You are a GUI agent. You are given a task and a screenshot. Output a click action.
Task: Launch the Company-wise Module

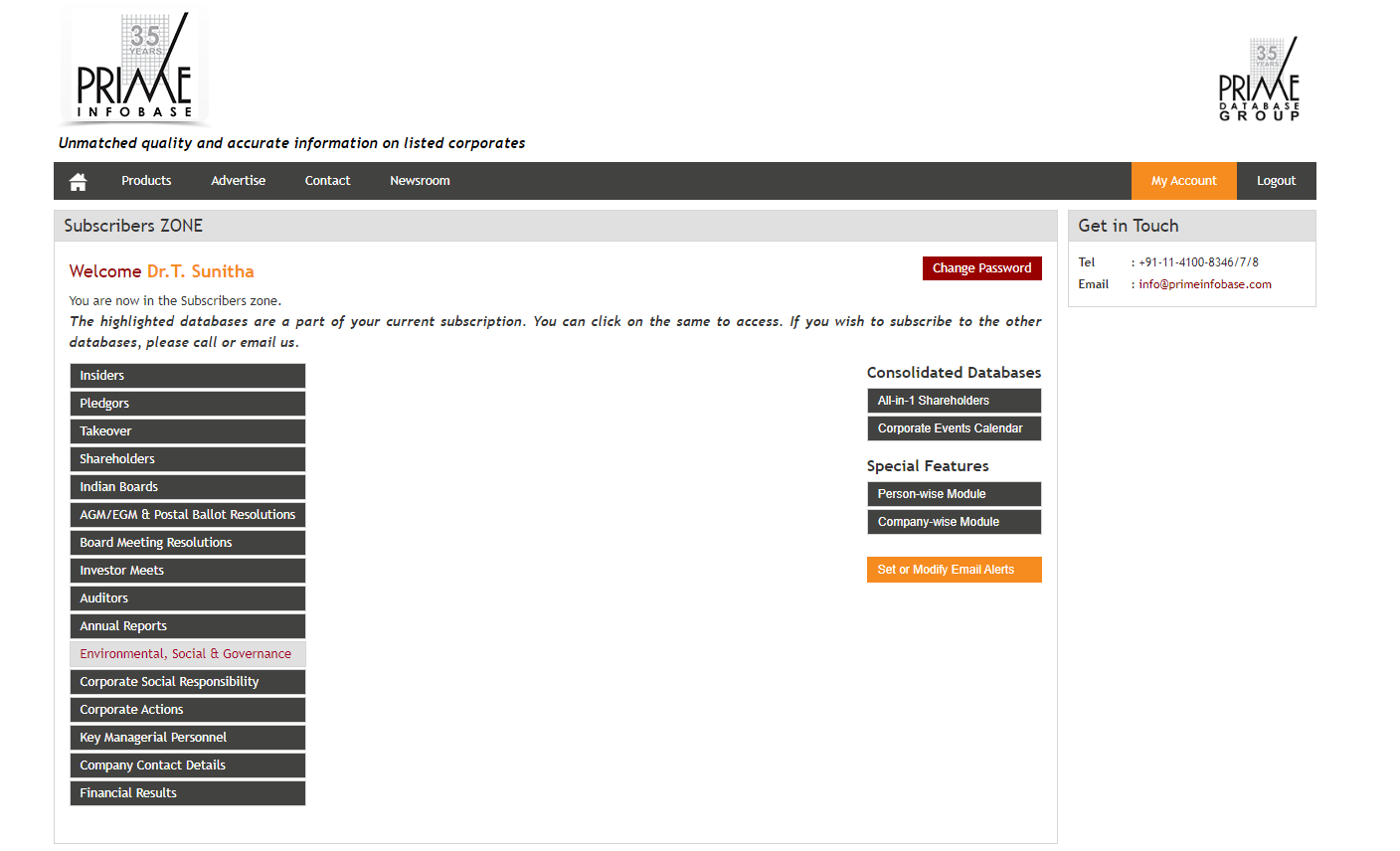954,522
